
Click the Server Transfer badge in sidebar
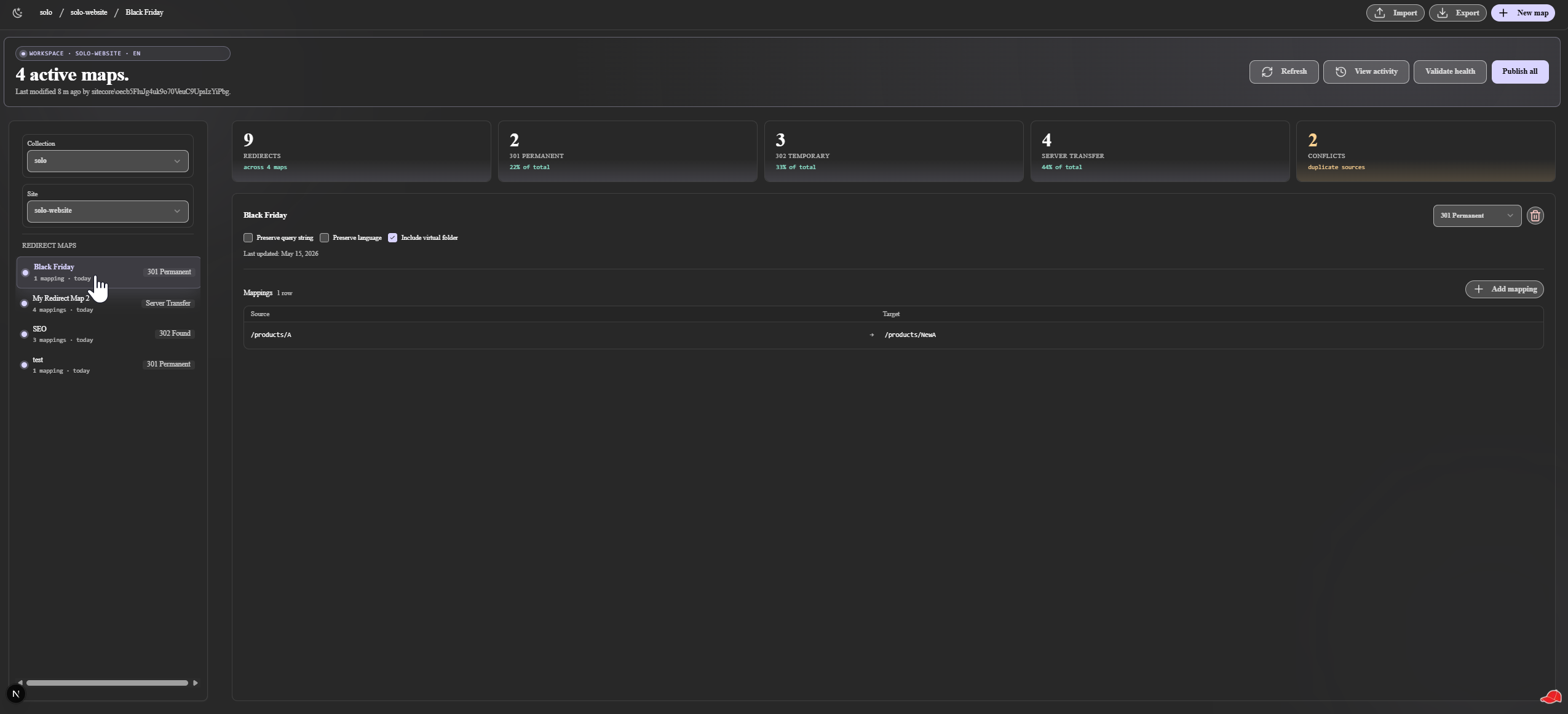point(168,303)
